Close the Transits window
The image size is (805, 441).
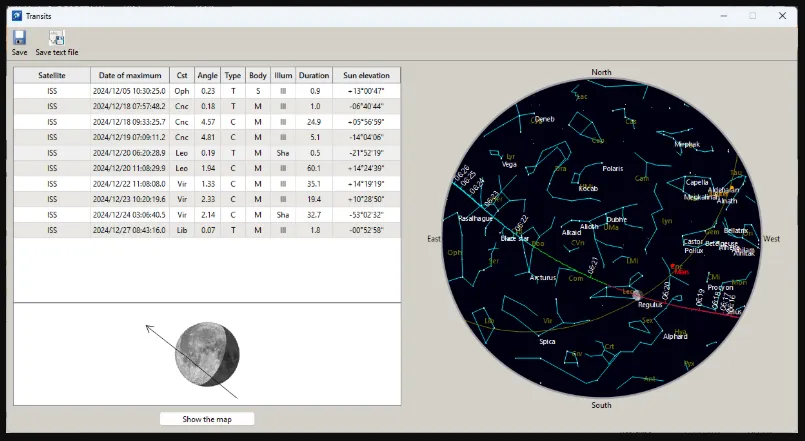point(782,16)
